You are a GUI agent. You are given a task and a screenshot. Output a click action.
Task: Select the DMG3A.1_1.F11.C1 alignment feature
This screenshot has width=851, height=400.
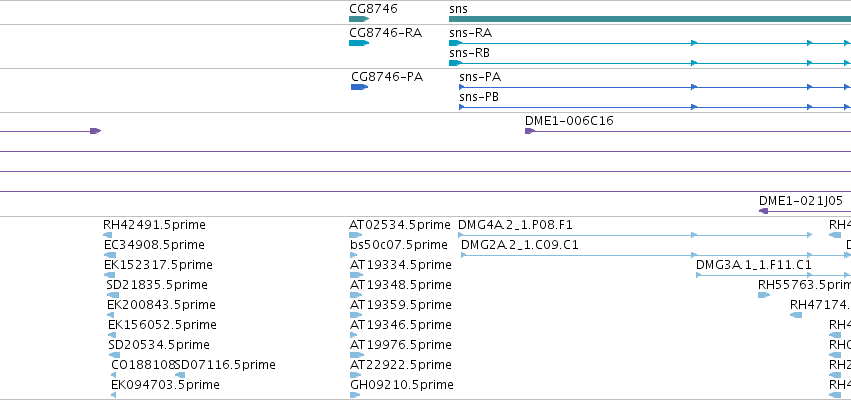(773, 275)
